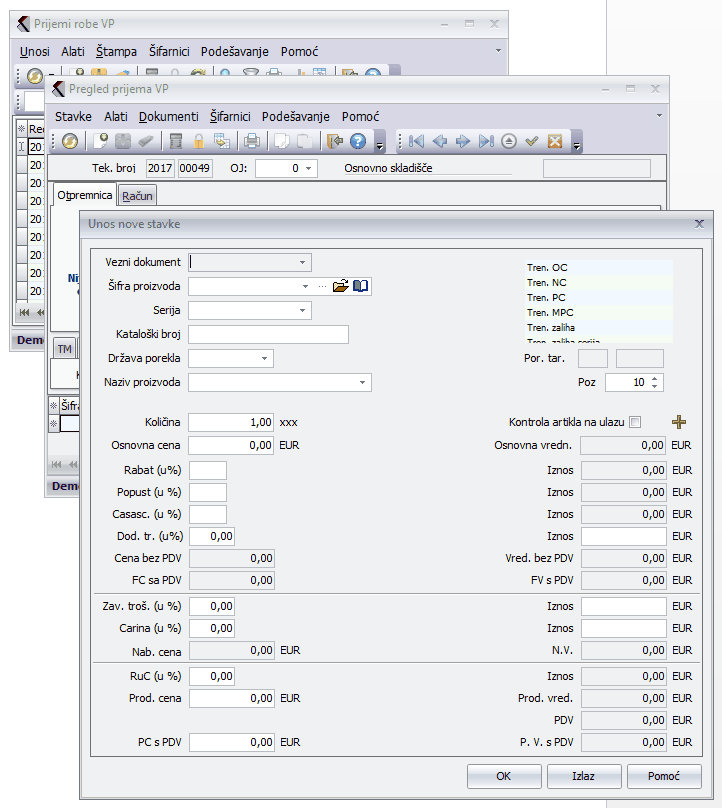Click the padlock icon in toolbar

click(198, 141)
